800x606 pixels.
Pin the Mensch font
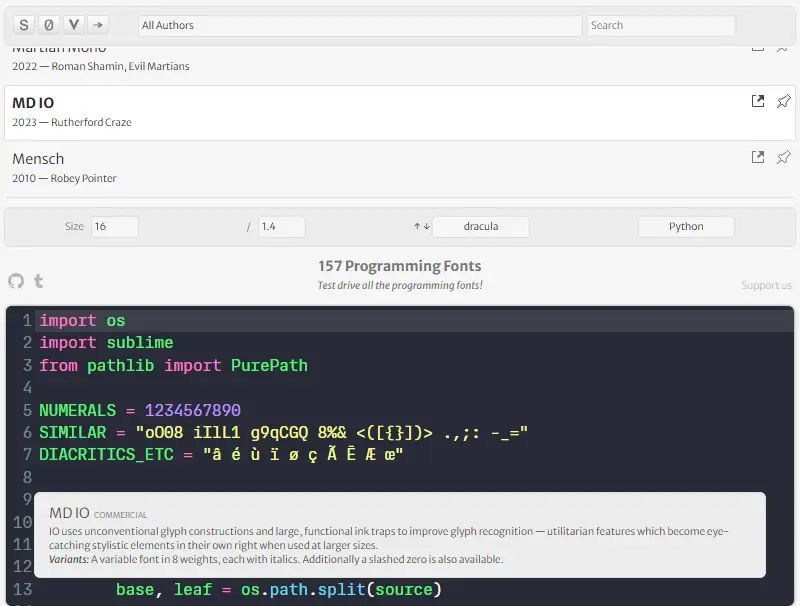pos(783,157)
